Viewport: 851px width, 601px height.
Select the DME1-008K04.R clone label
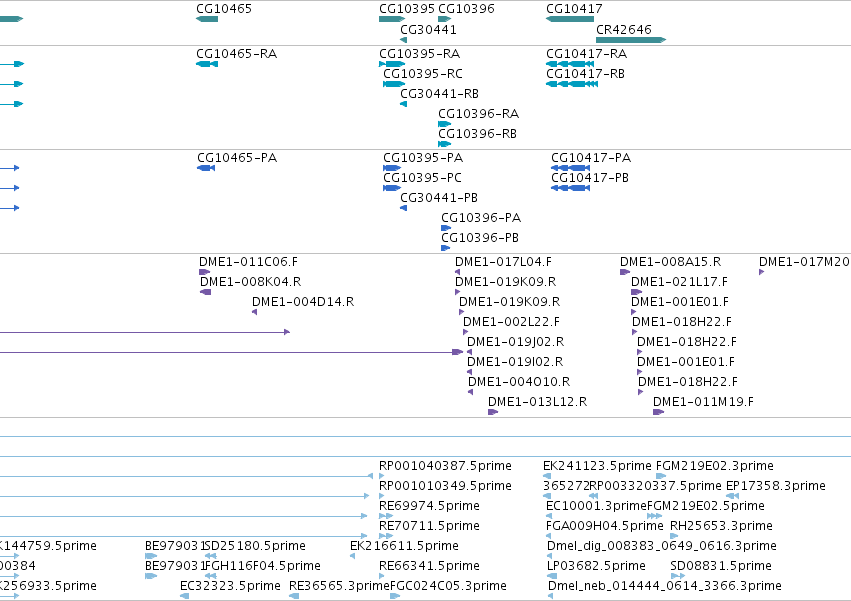(x=250, y=282)
